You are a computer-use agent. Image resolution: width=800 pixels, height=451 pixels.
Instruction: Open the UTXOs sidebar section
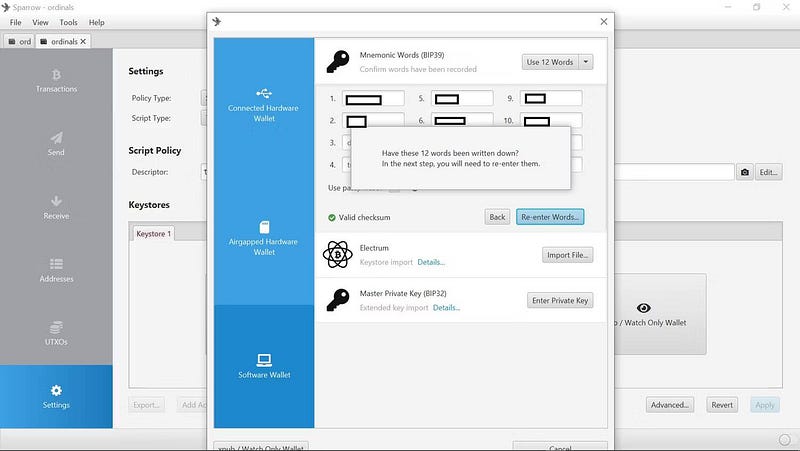tap(56, 332)
